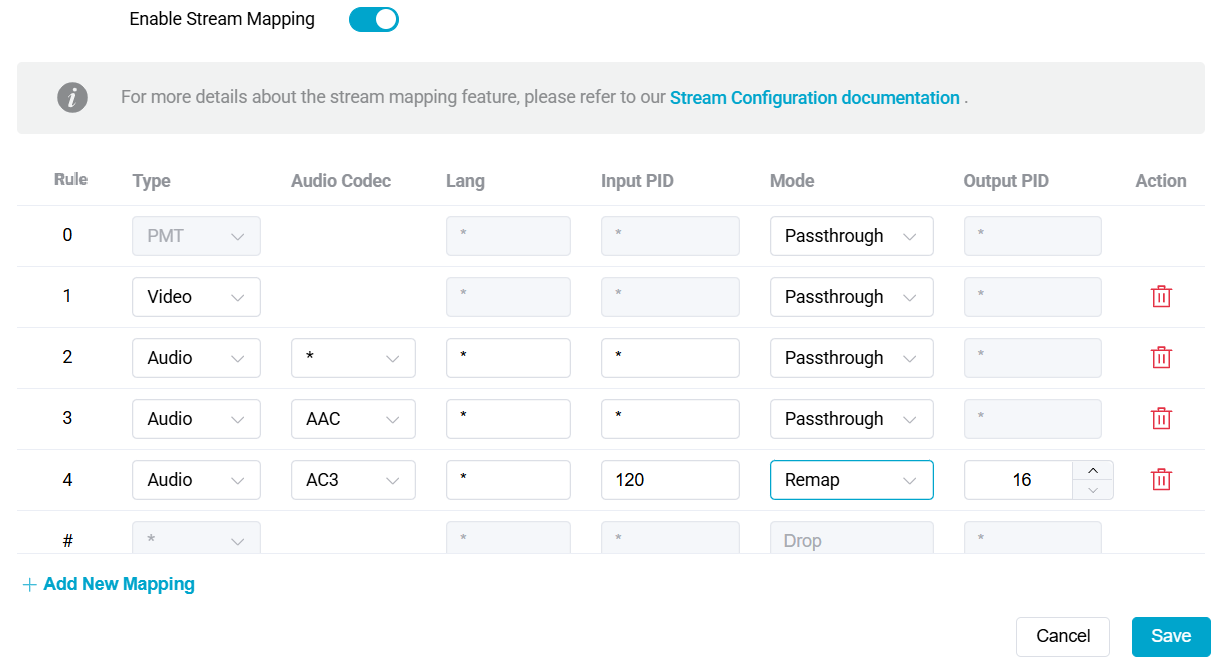Click the Save button
The height and width of the screenshot is (672, 1226).
tap(1171, 637)
